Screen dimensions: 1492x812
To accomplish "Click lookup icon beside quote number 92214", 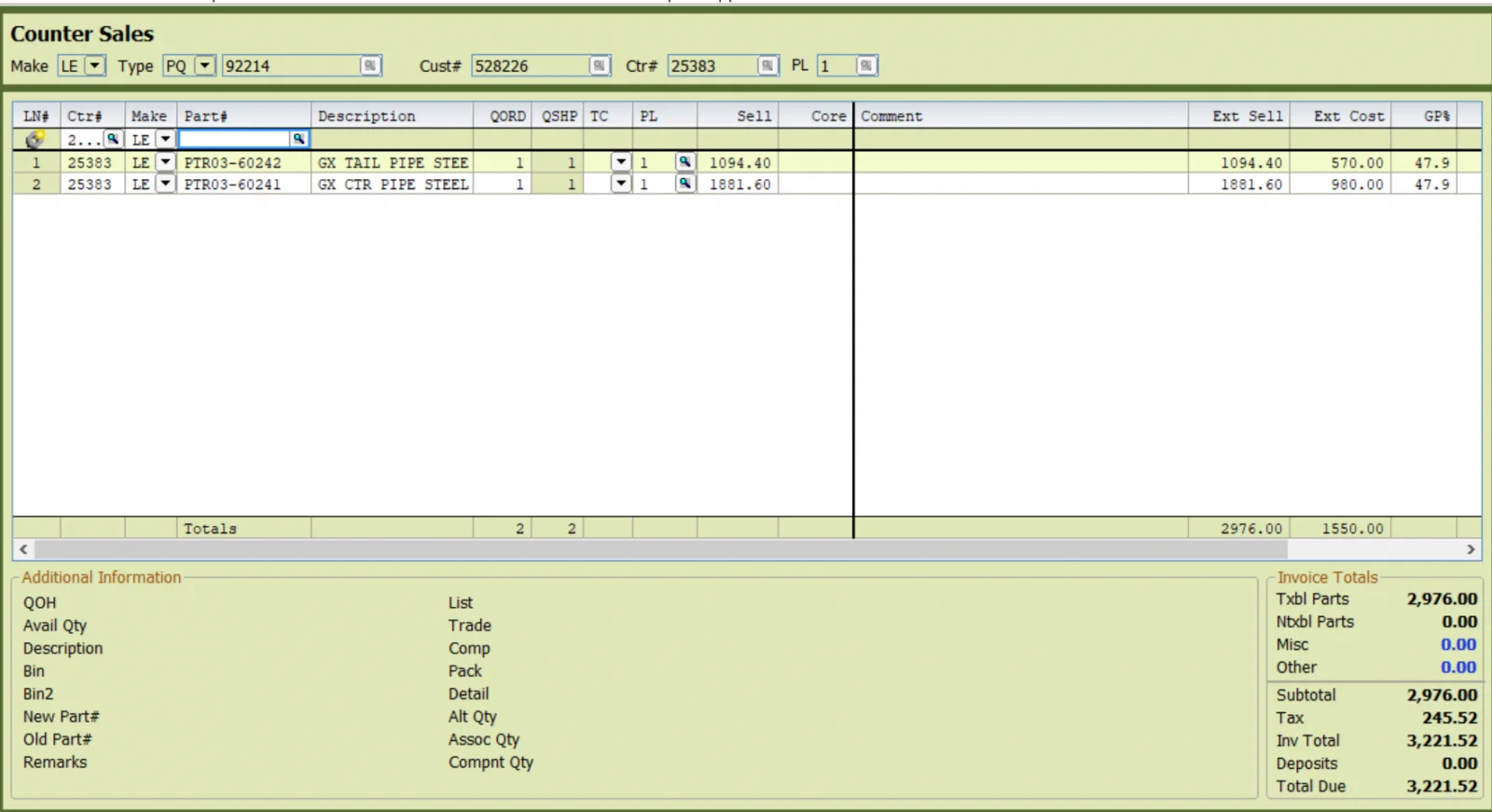I will (370, 65).
